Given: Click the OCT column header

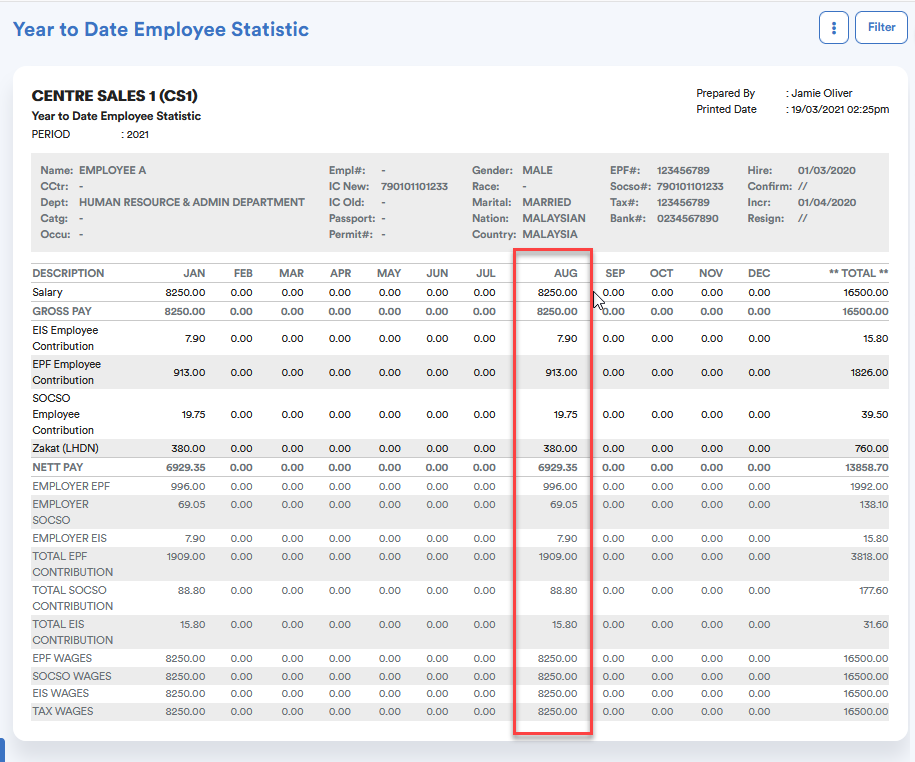Looking at the screenshot, I should point(662,273).
